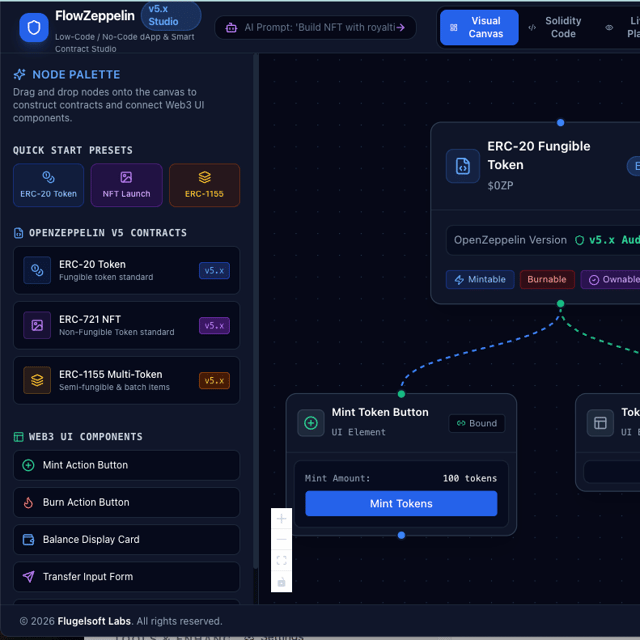Click the bottom green handle of ERC-20 node

[560, 304]
